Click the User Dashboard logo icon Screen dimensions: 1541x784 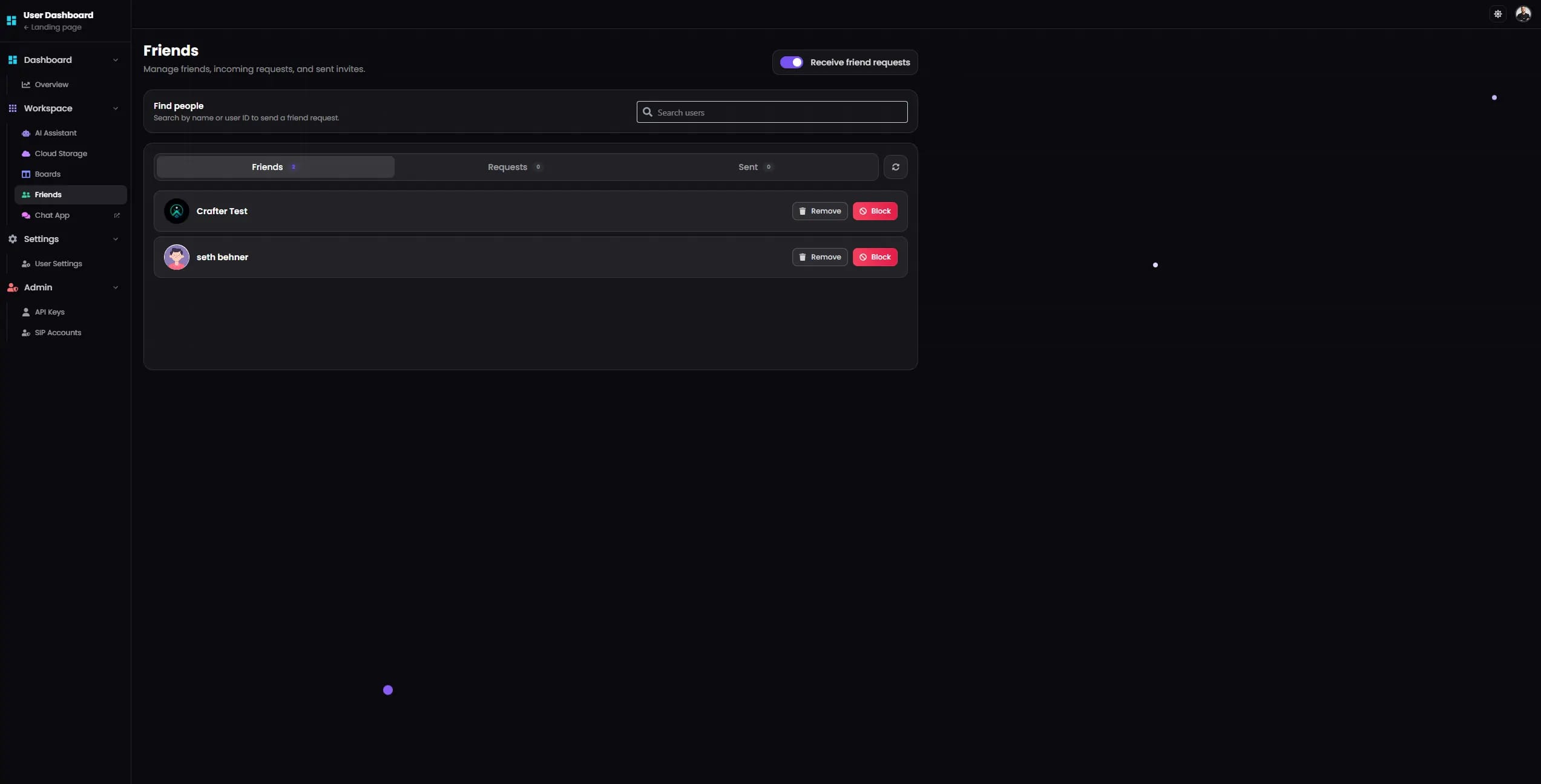11,21
